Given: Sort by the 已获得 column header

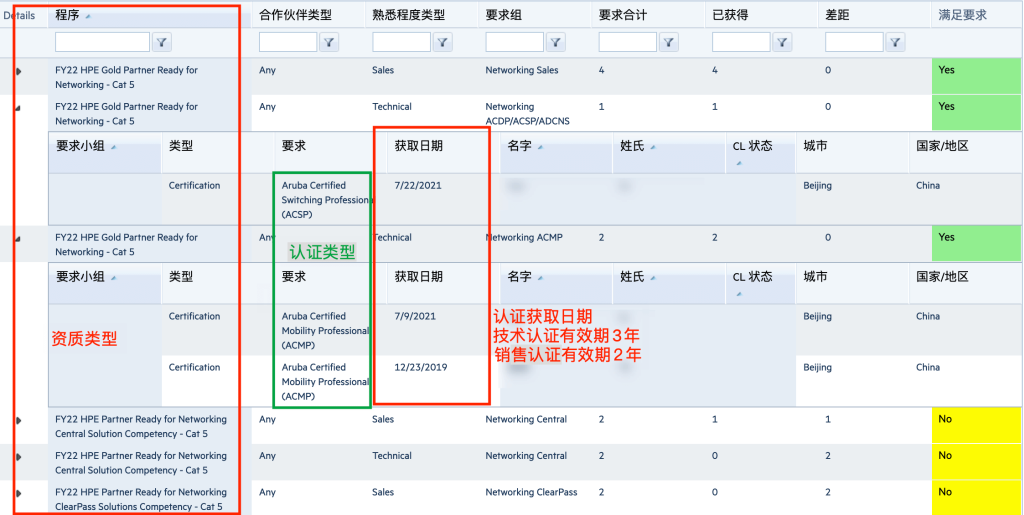Looking at the screenshot, I should click(x=730, y=15).
